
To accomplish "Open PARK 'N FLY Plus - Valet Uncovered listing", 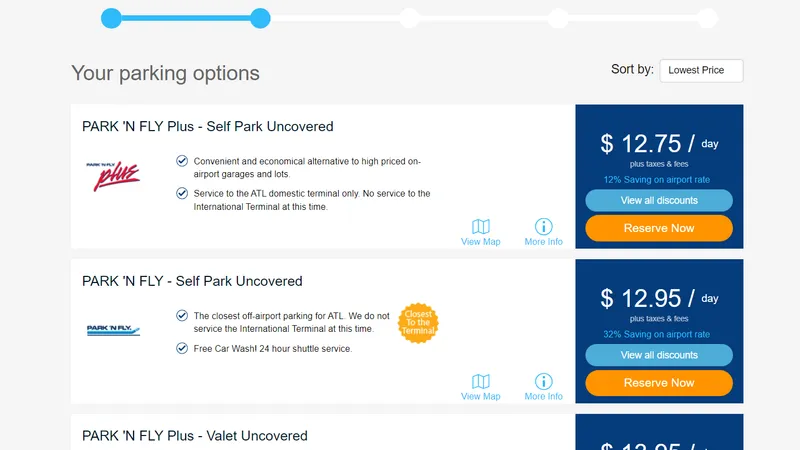I will coord(195,436).
